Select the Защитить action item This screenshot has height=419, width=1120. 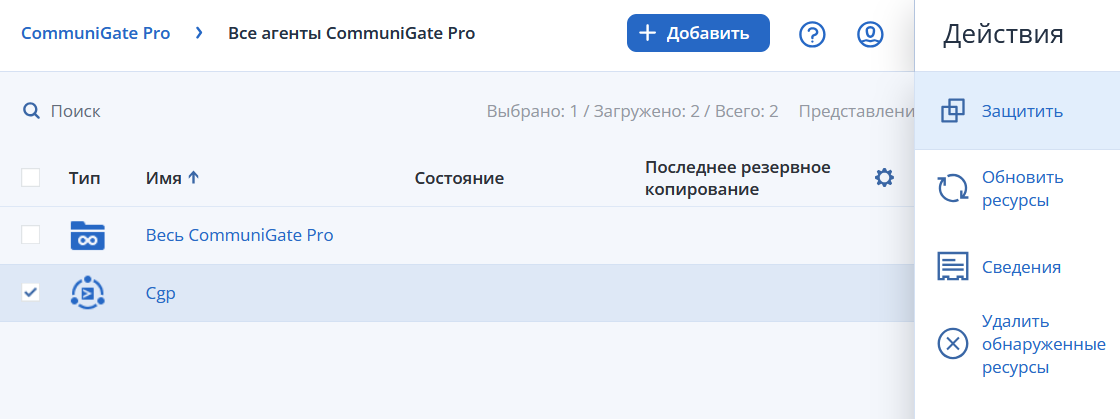point(1017,111)
